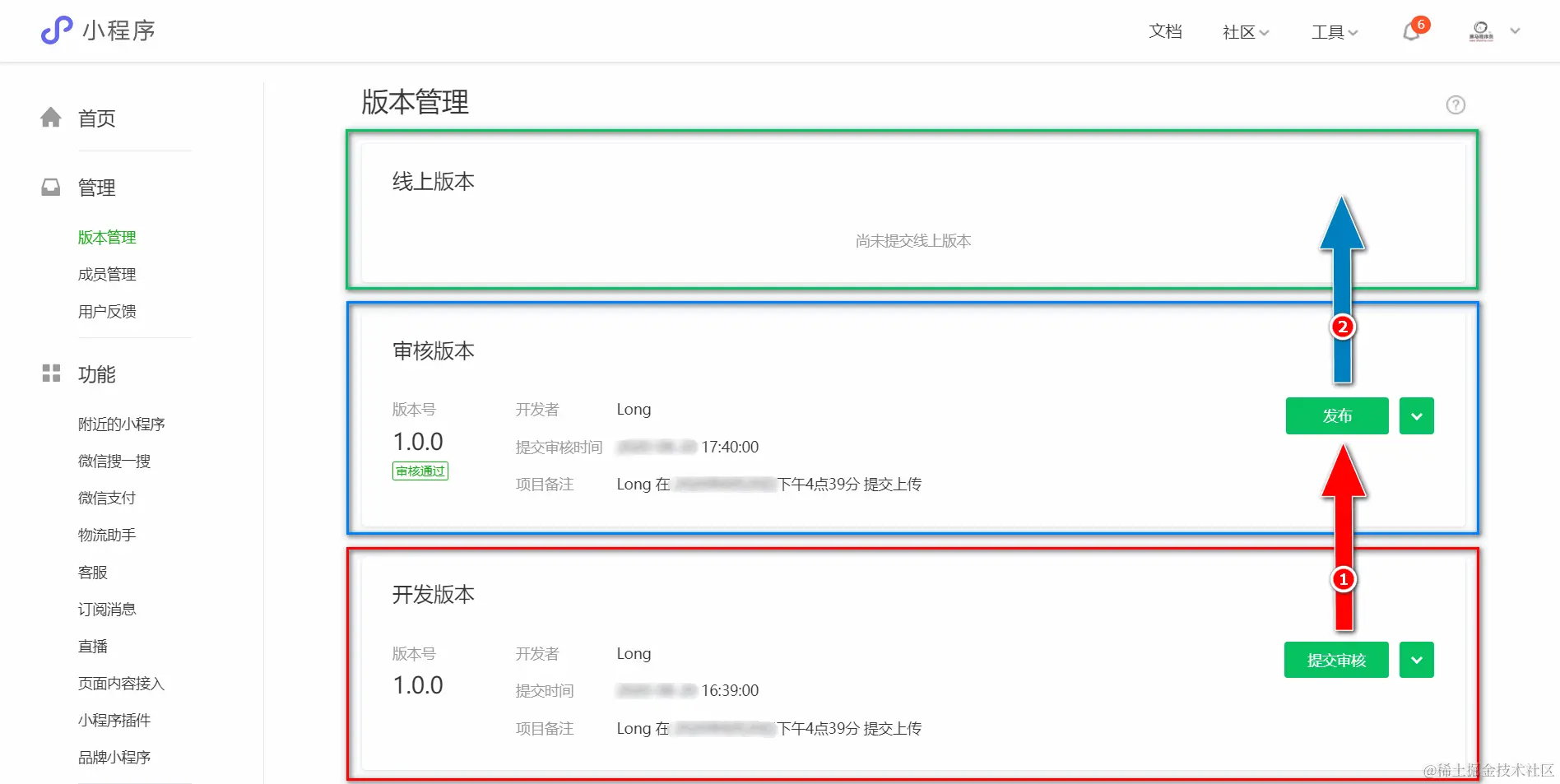Viewport: 1560px width, 784px height.
Task: Open 成员管理 in the sidebar
Action: tap(107, 274)
